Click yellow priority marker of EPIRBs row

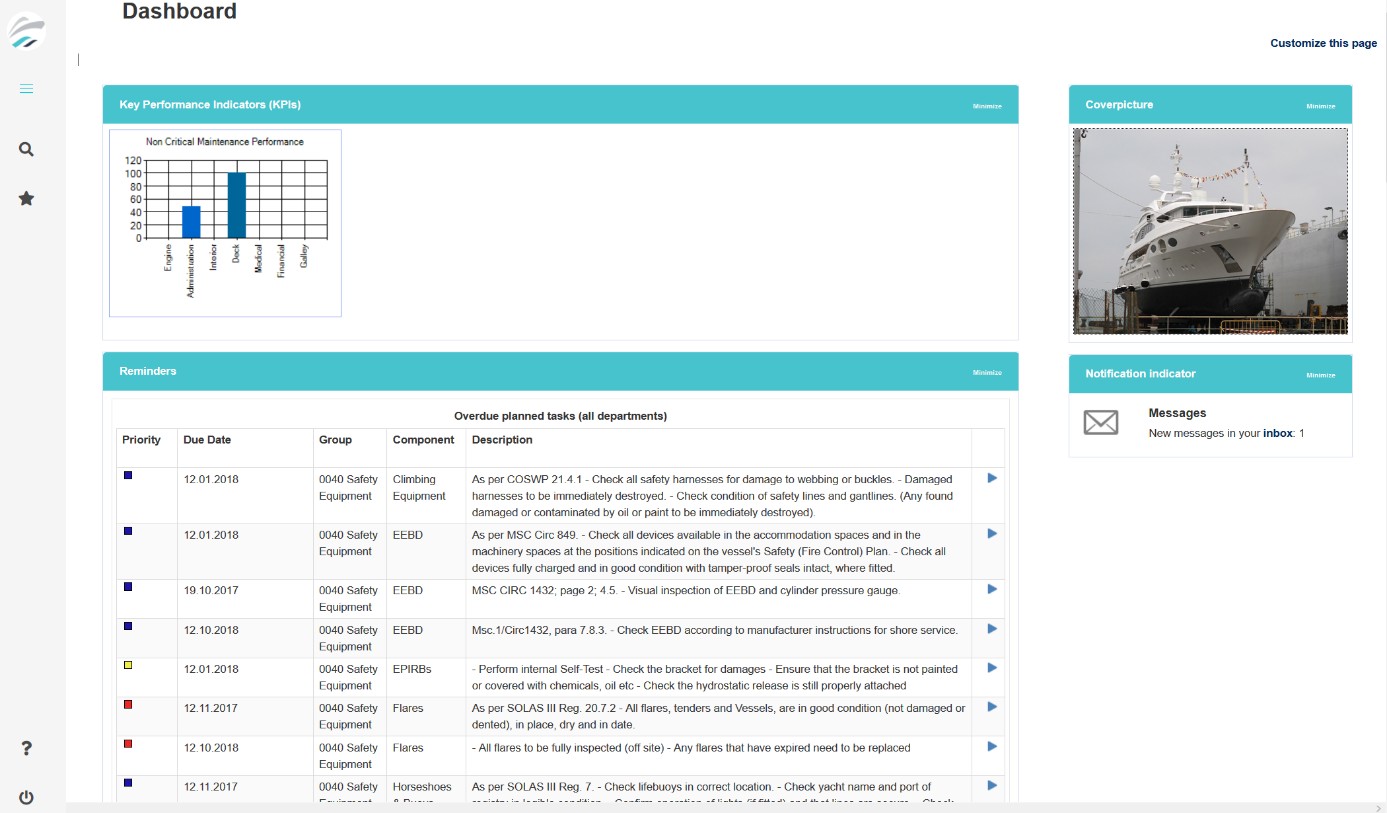[128, 665]
